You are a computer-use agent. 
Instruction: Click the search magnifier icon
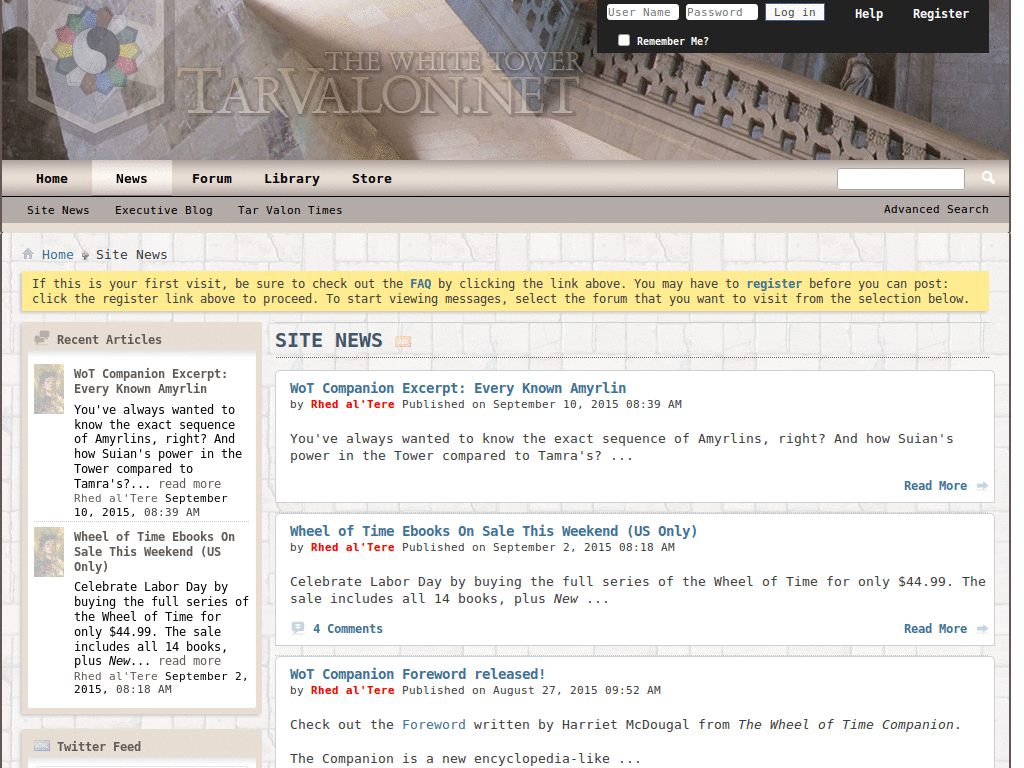coord(988,178)
